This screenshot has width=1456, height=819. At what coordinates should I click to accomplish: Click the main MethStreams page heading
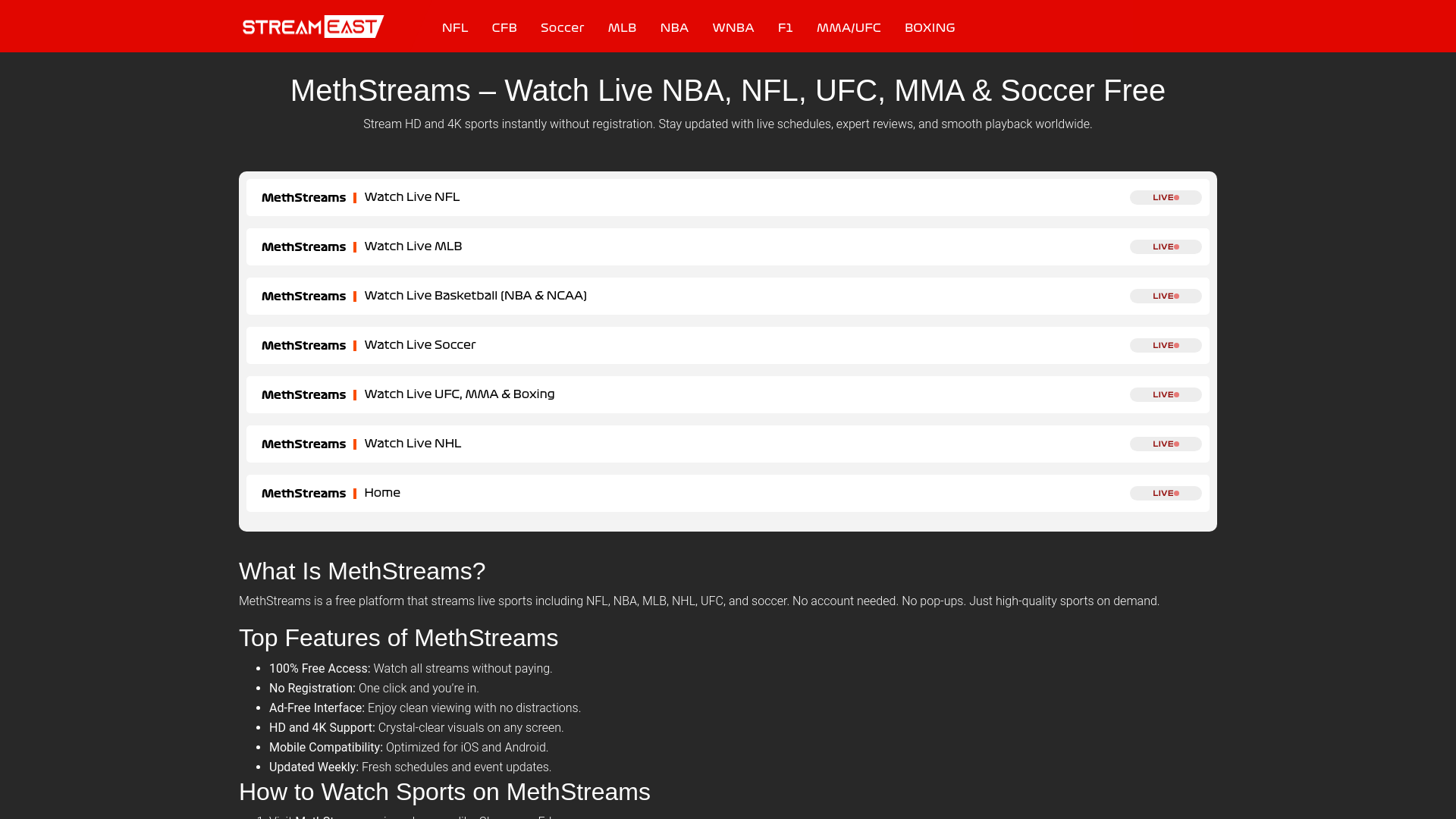click(728, 91)
